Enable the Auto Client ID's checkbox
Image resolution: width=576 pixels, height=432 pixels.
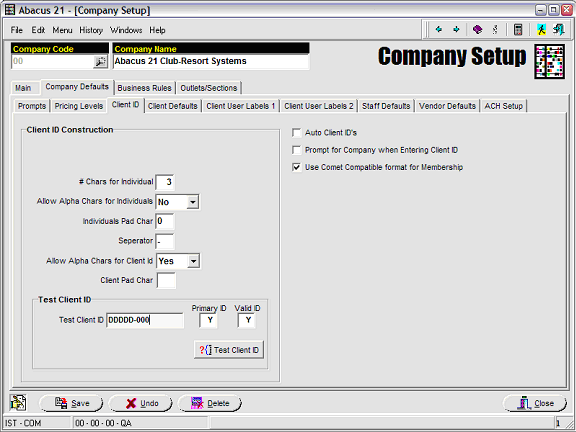click(x=296, y=133)
